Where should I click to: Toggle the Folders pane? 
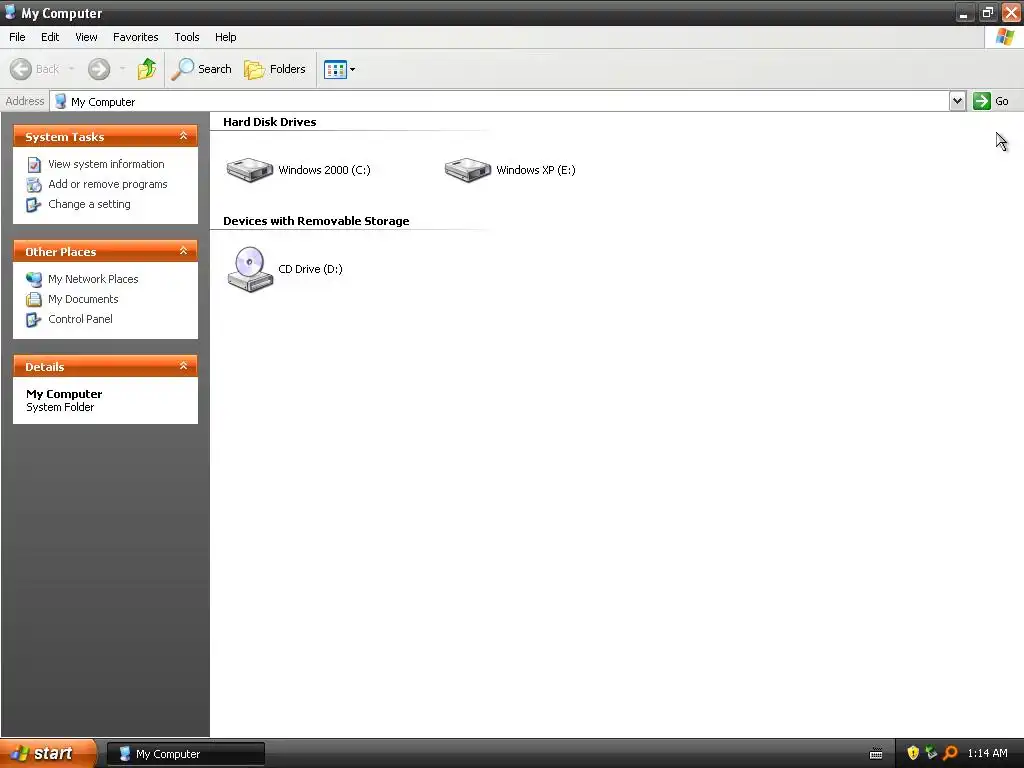(x=275, y=69)
